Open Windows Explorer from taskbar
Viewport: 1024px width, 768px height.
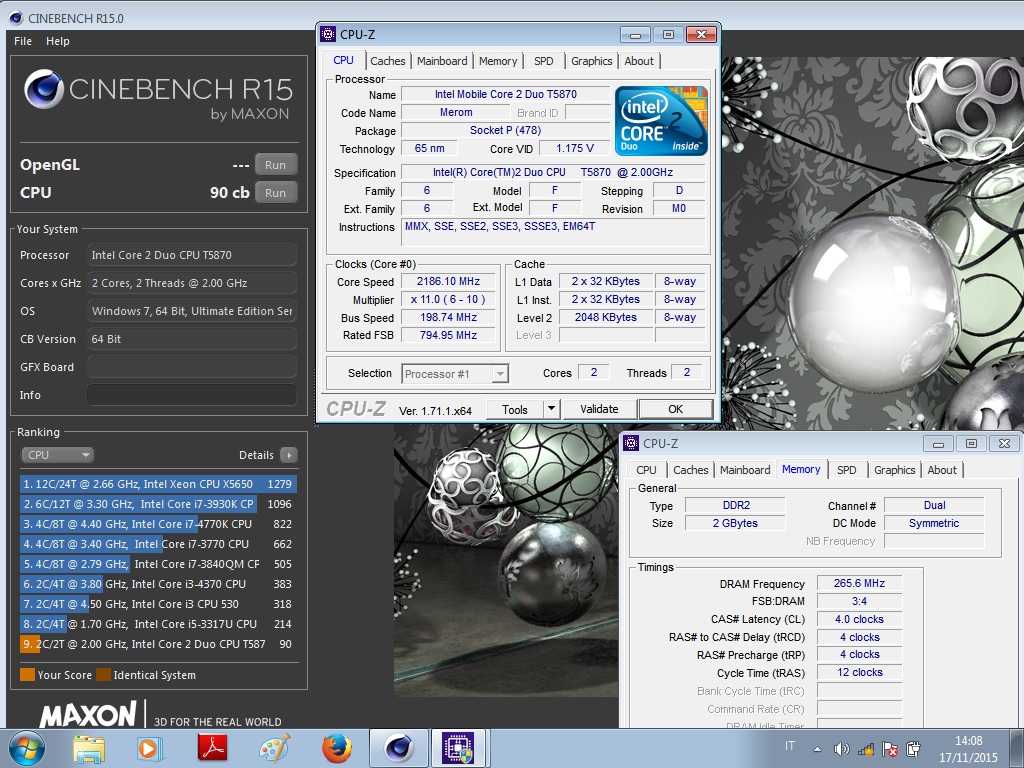[x=89, y=748]
